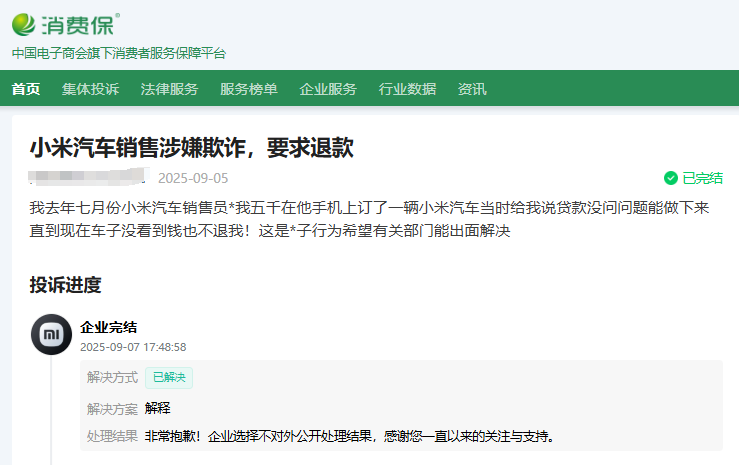Click the 已完结 status label
The width and height of the screenshot is (739, 465).
[702, 178]
